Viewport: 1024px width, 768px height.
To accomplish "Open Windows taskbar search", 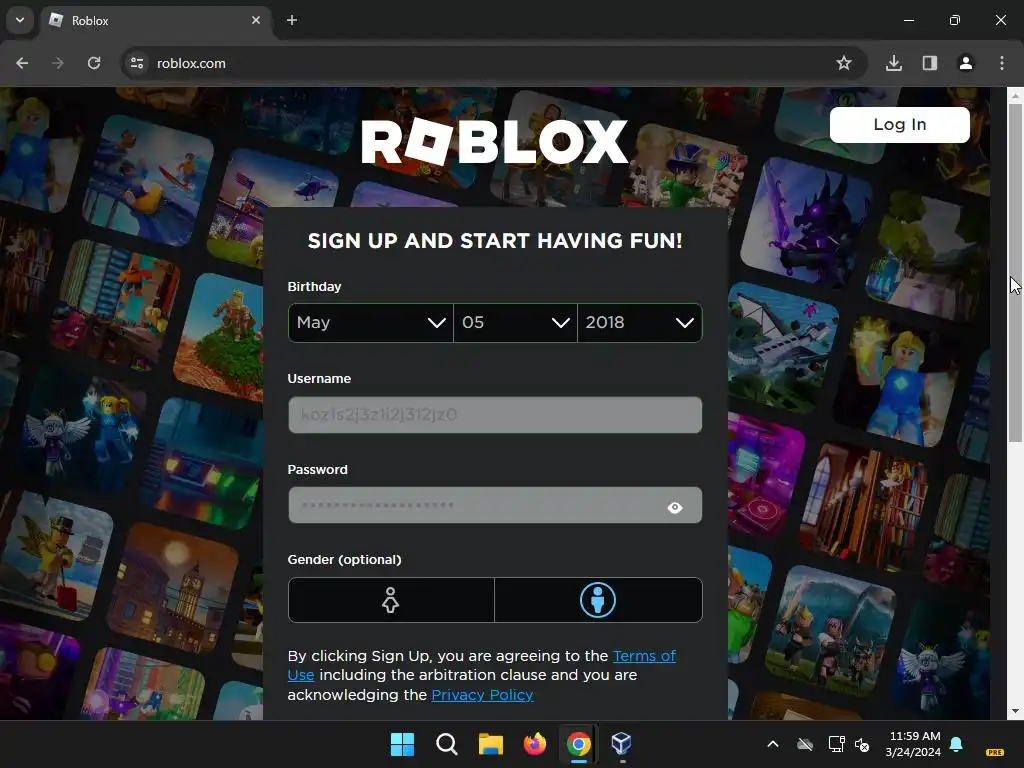I will point(447,744).
